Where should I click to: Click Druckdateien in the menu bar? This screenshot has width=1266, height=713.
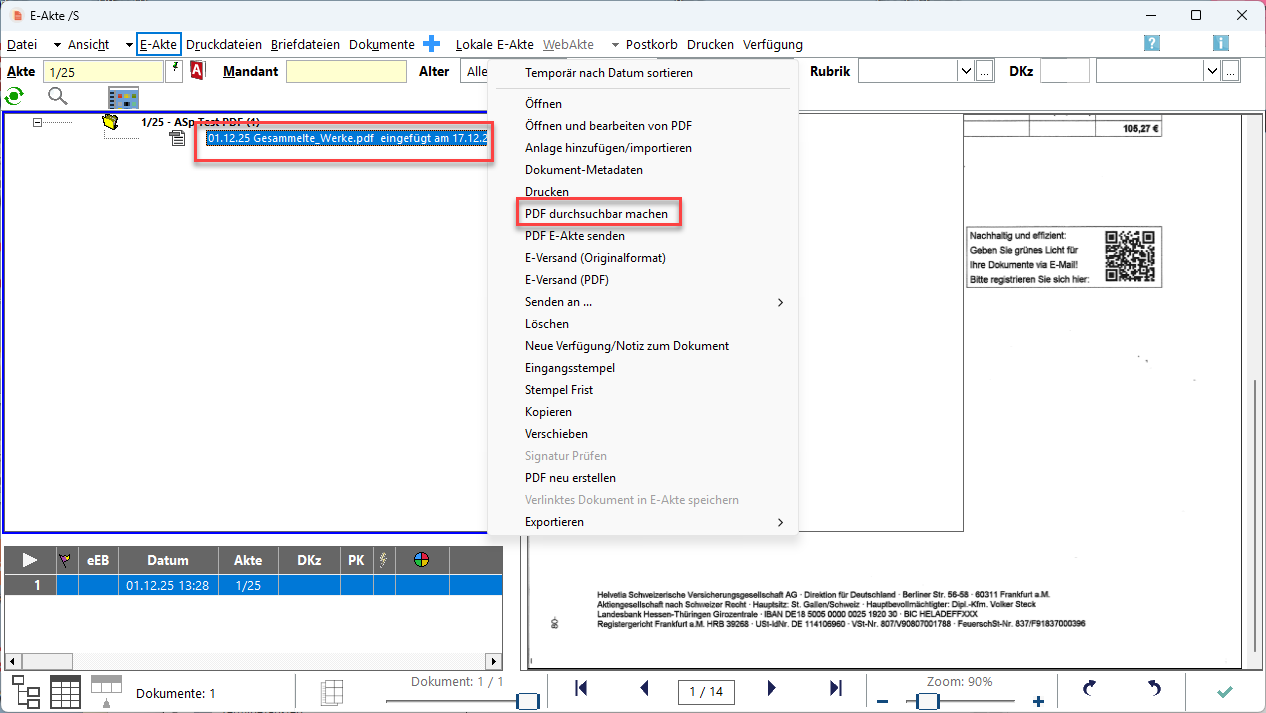coord(224,45)
